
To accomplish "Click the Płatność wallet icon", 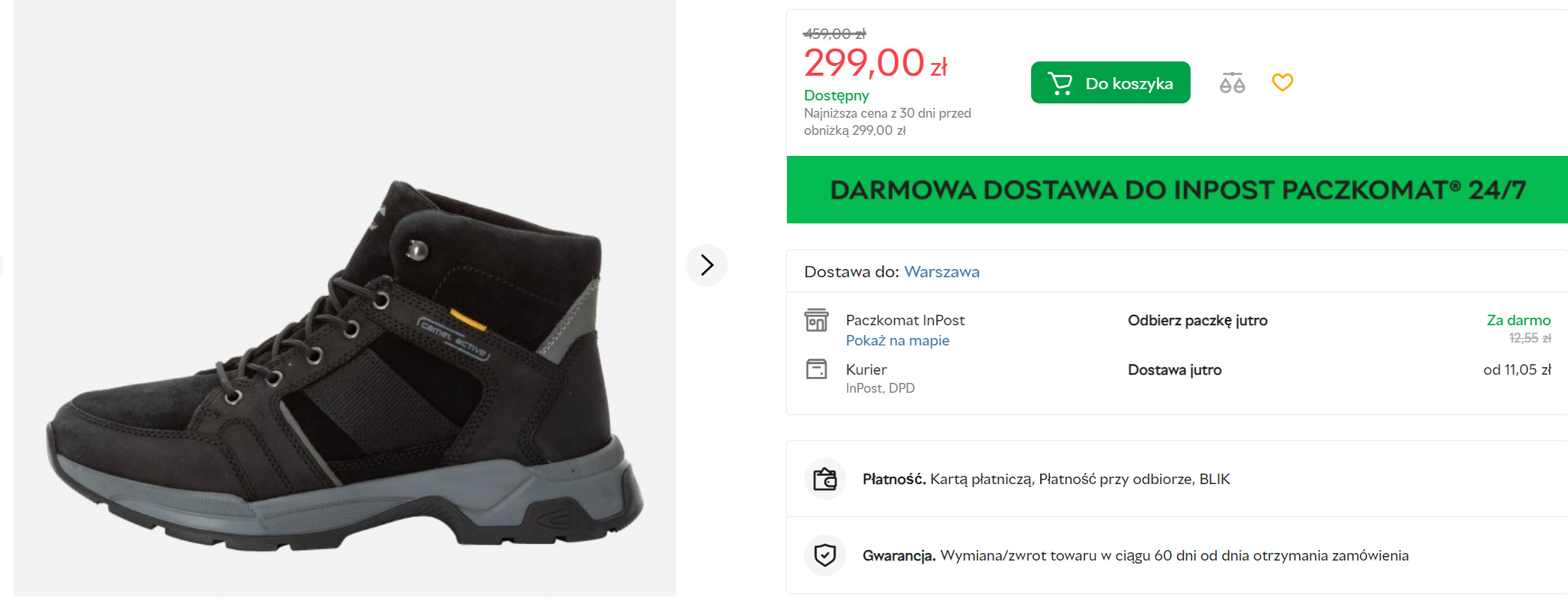I will pyautogui.click(x=824, y=479).
